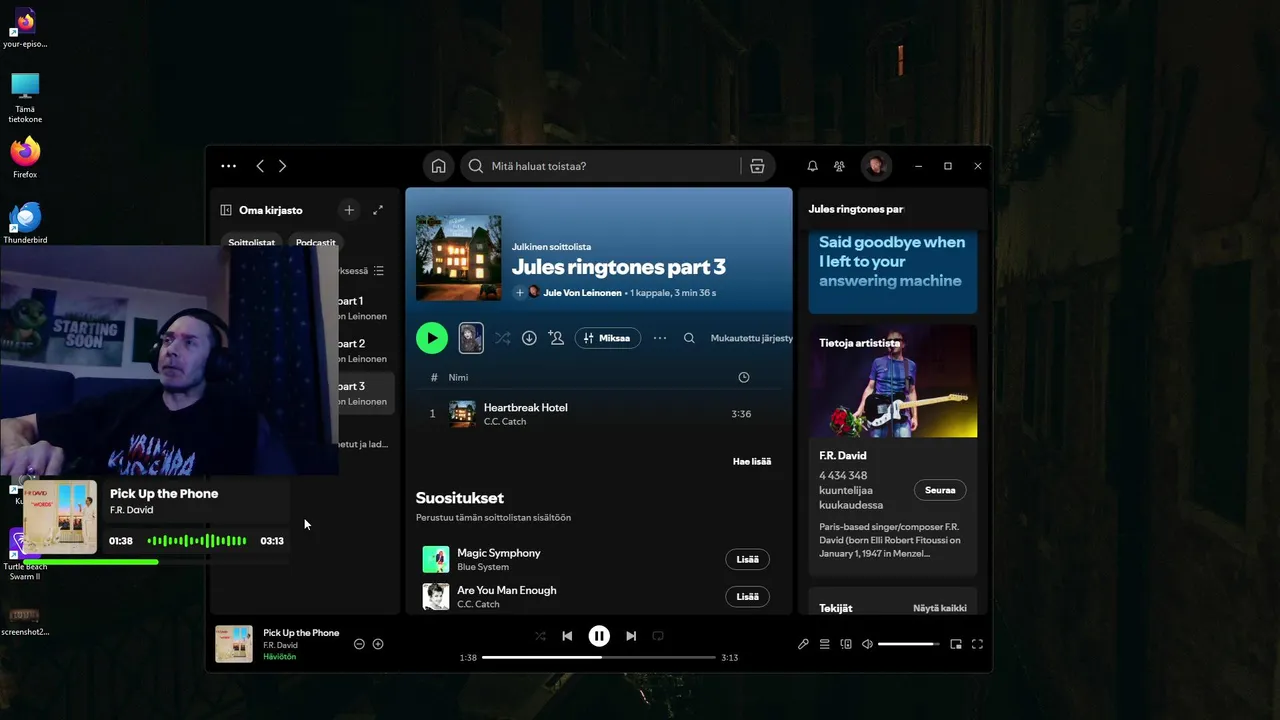Adjust the volume slider

(909, 644)
